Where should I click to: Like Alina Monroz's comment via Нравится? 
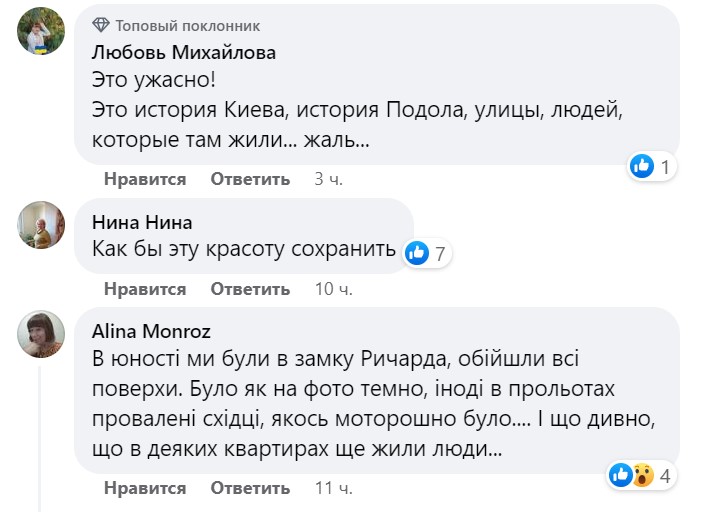(x=144, y=488)
